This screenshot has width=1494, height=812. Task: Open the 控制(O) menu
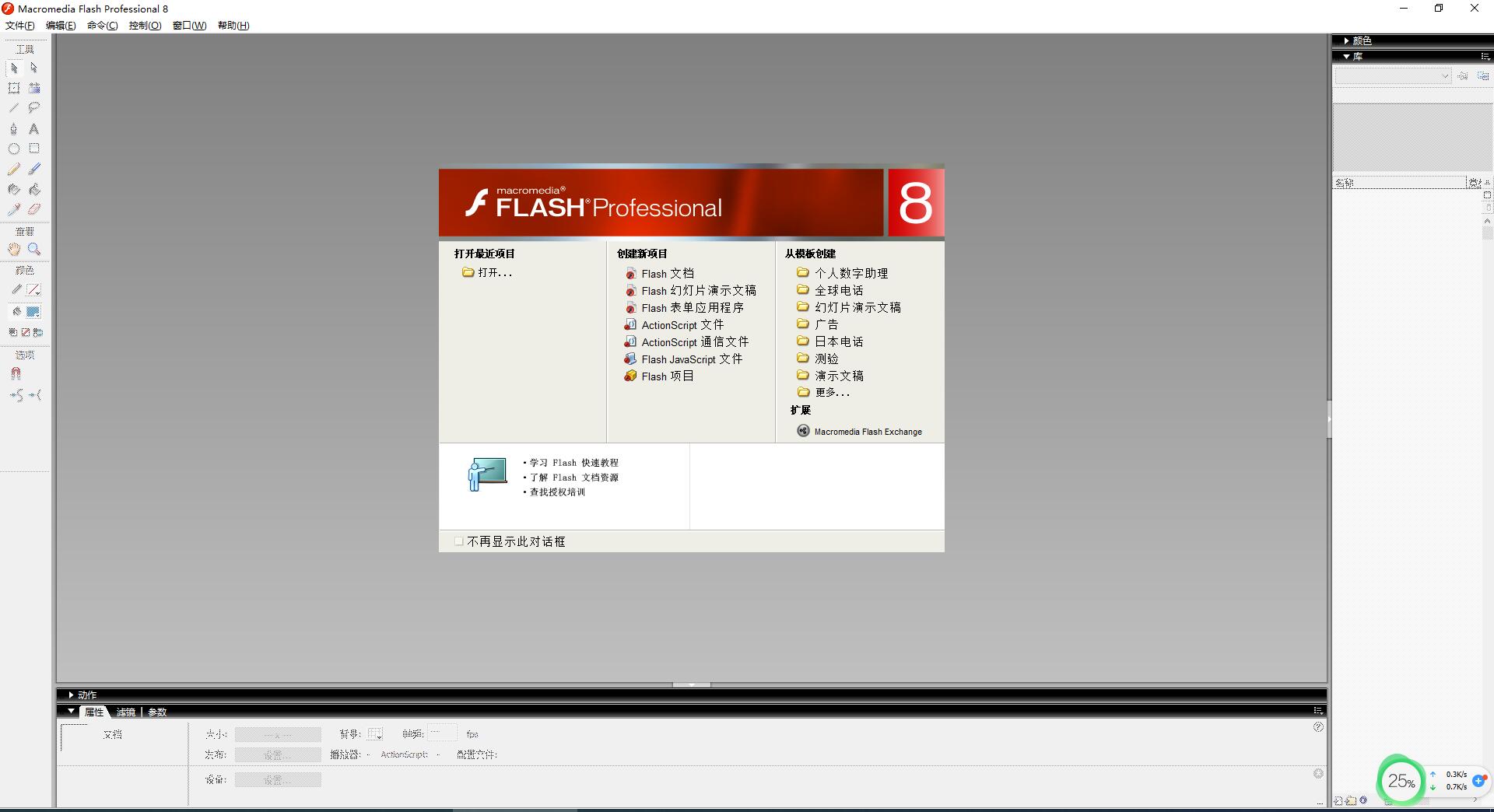(x=145, y=26)
